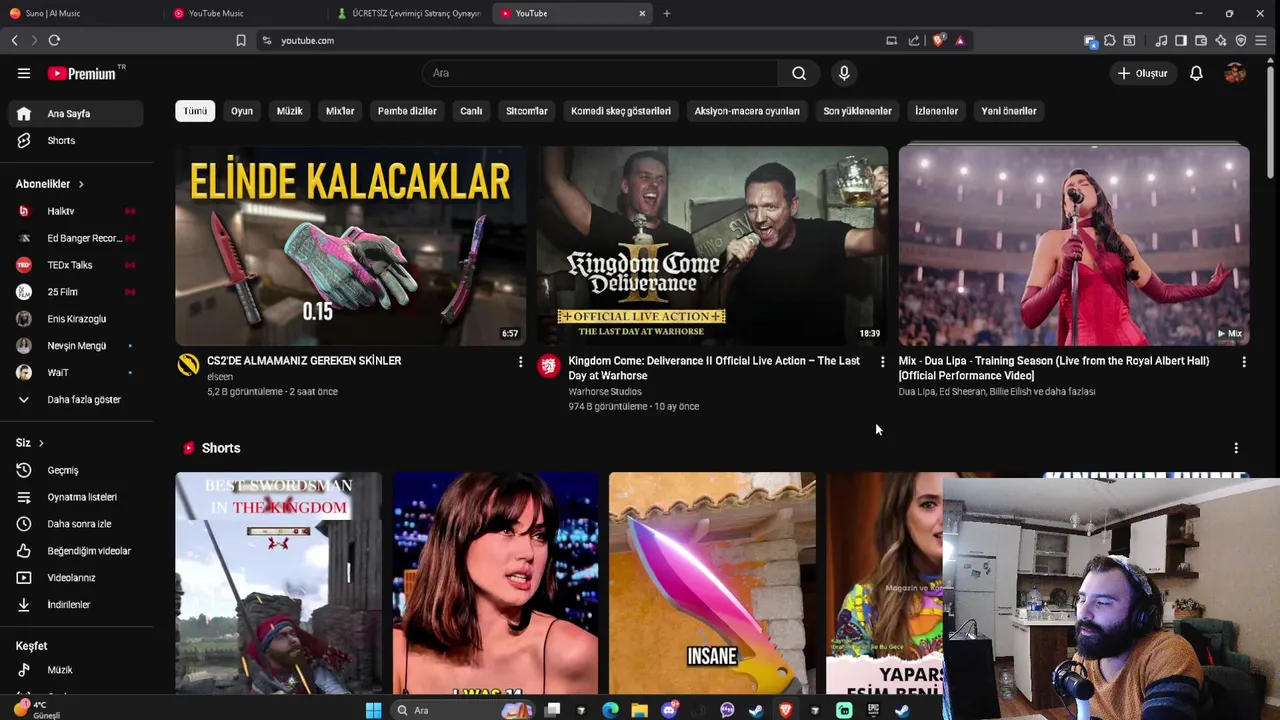Select the Müzik filter chip

point(289,111)
